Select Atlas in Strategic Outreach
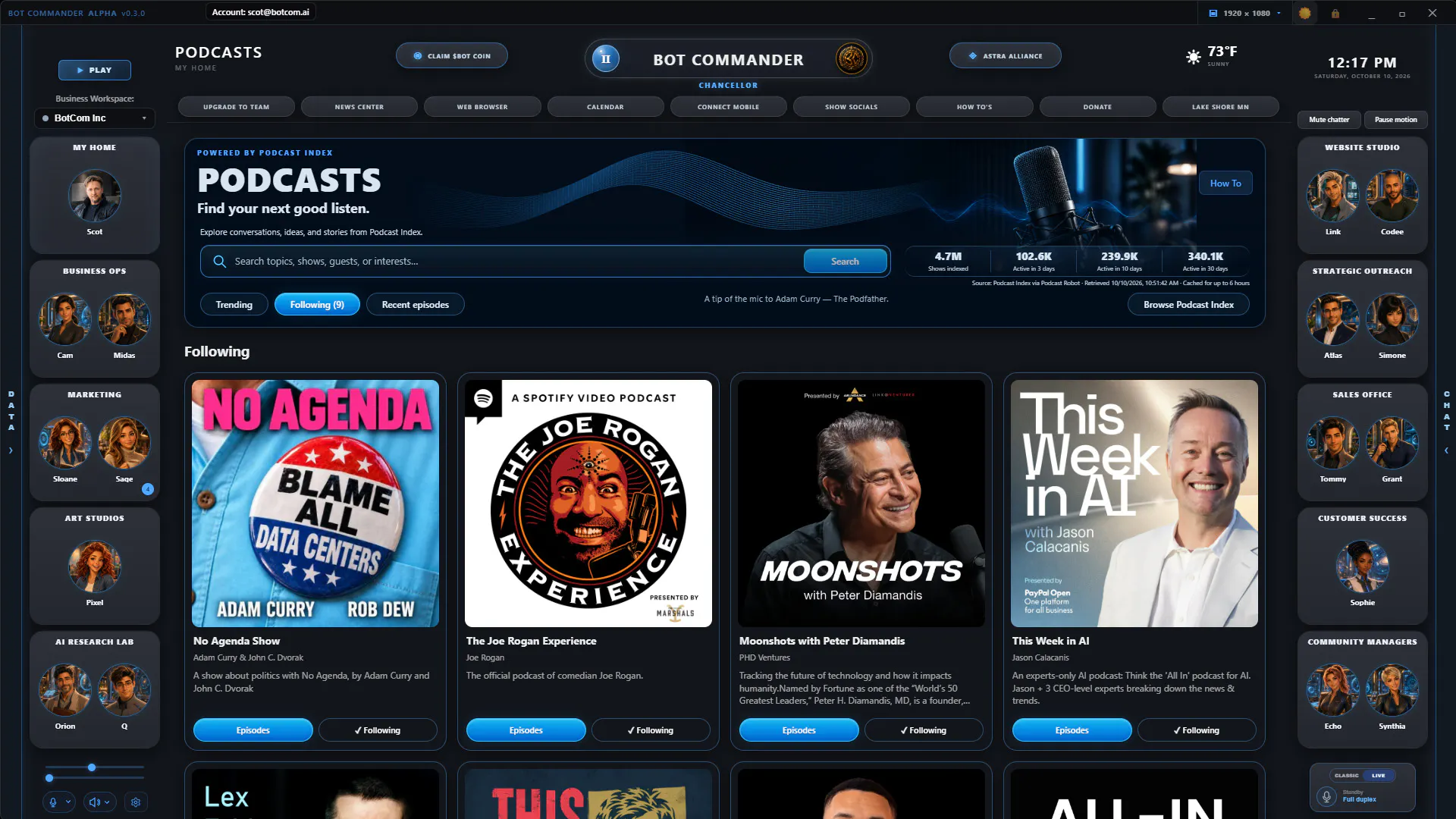This screenshot has width=1456, height=819. [1333, 319]
